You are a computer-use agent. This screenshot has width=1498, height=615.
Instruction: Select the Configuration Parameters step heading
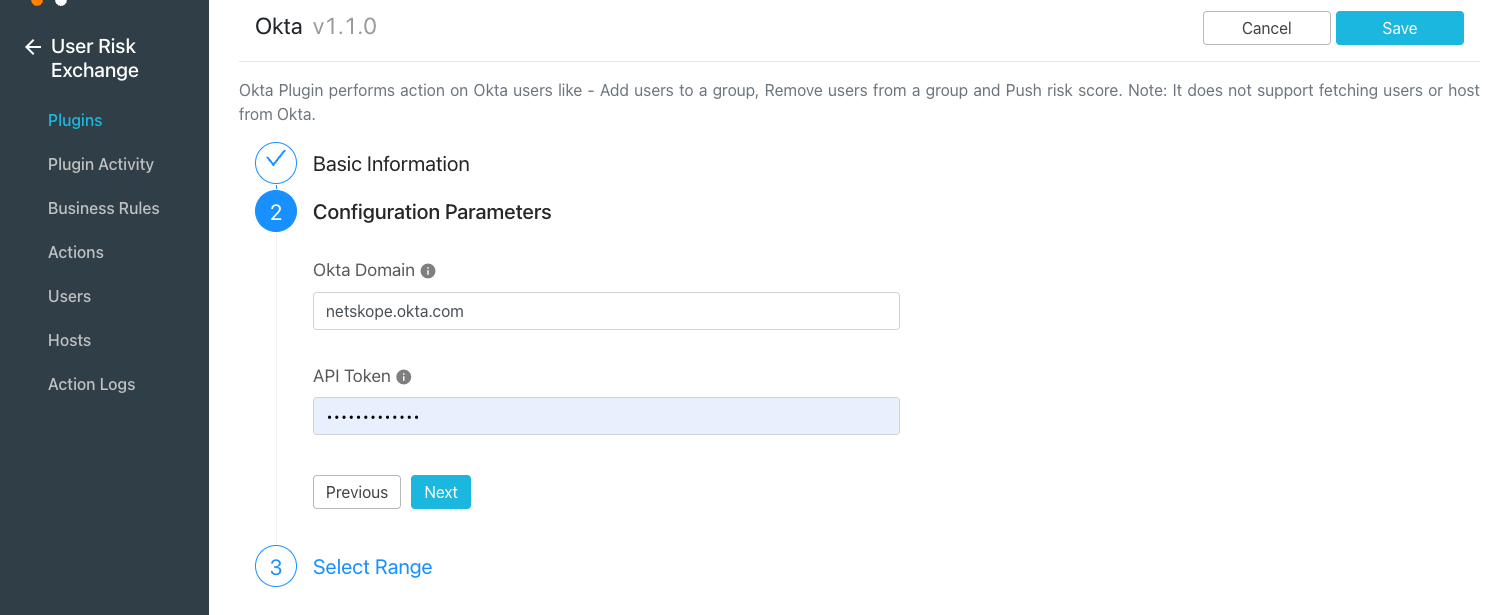432,212
